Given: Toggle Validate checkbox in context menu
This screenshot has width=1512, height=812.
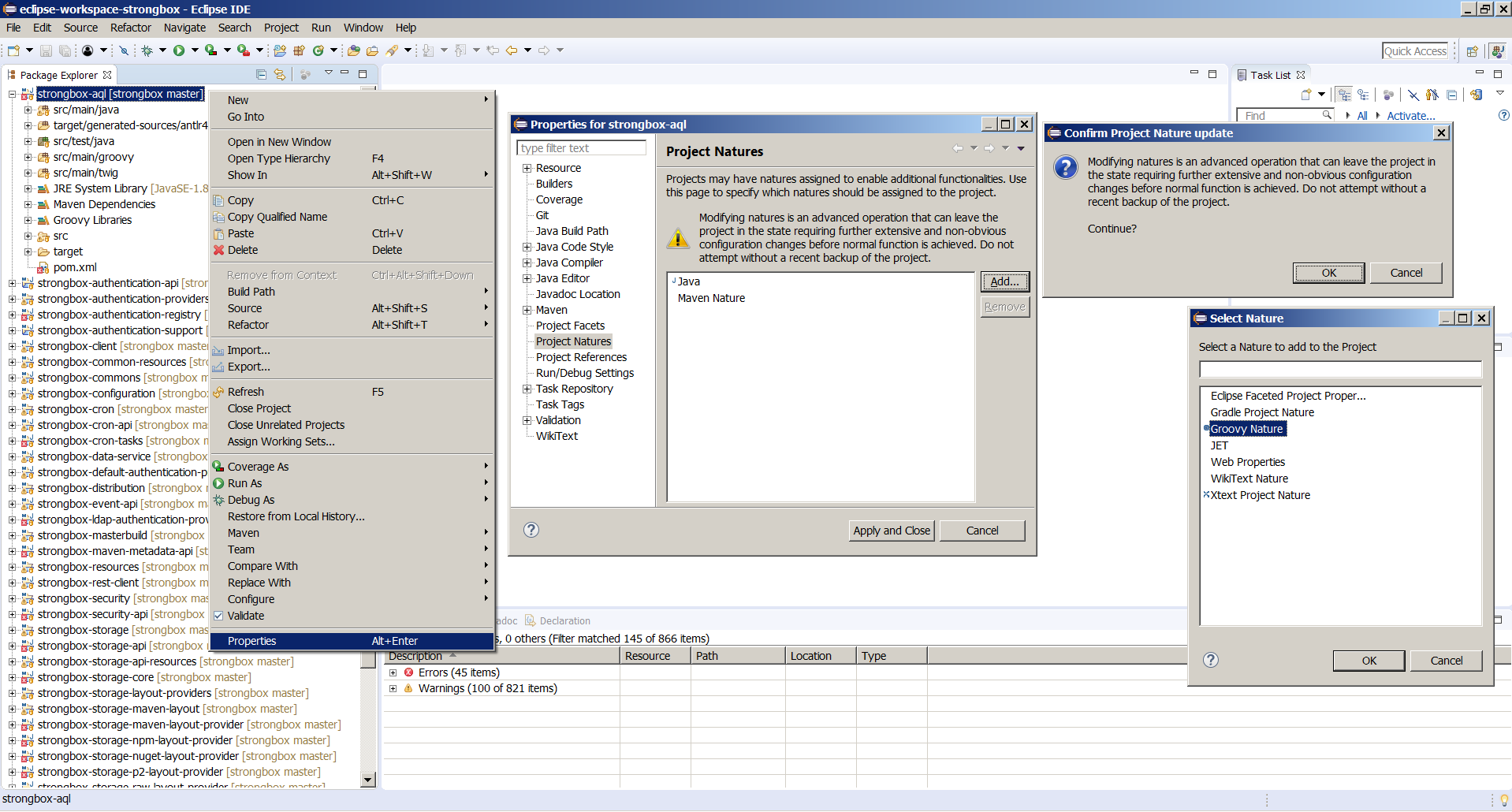Looking at the screenshot, I should (x=218, y=616).
